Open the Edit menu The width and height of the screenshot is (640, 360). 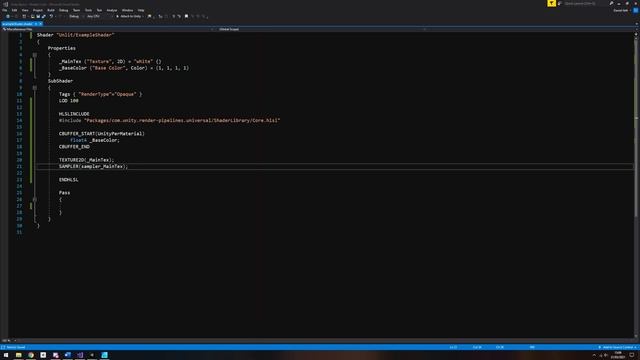pyautogui.click(x=14, y=10)
